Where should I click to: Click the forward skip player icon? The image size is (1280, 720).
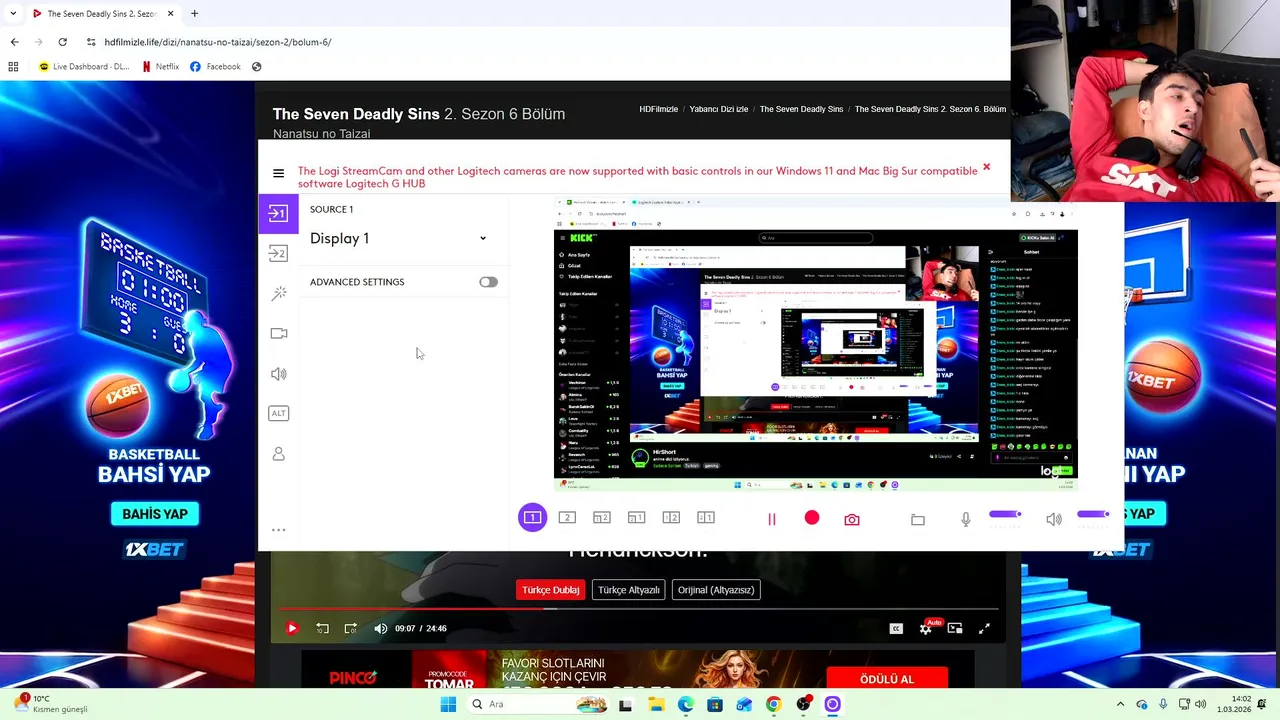351,628
